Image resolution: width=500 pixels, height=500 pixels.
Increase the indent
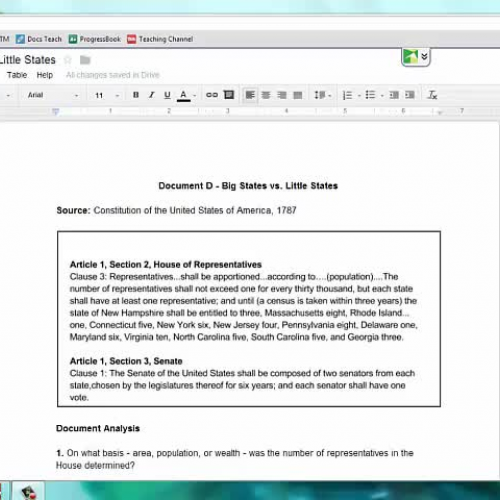click(410, 95)
